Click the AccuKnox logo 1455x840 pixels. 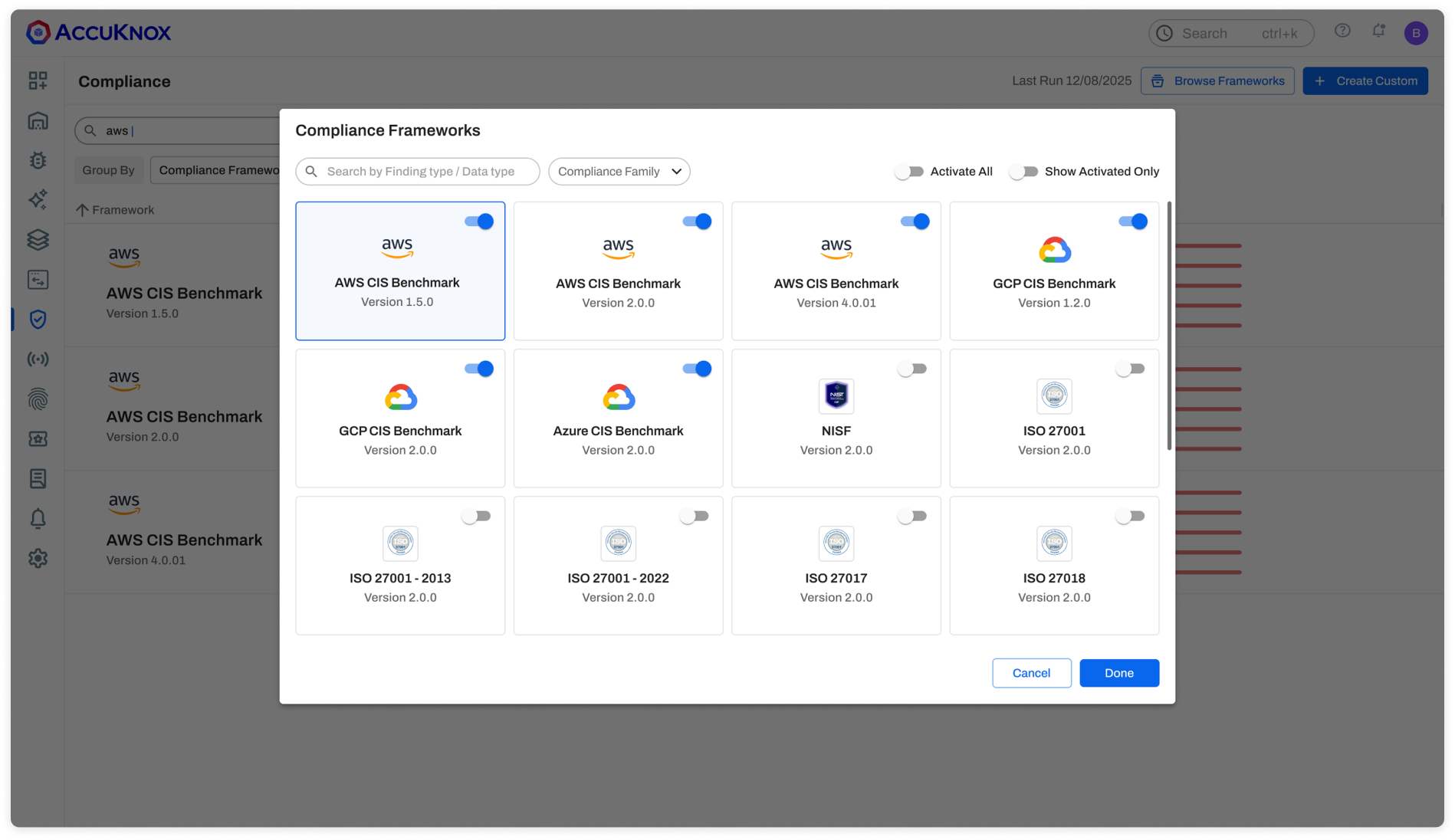coord(98,32)
